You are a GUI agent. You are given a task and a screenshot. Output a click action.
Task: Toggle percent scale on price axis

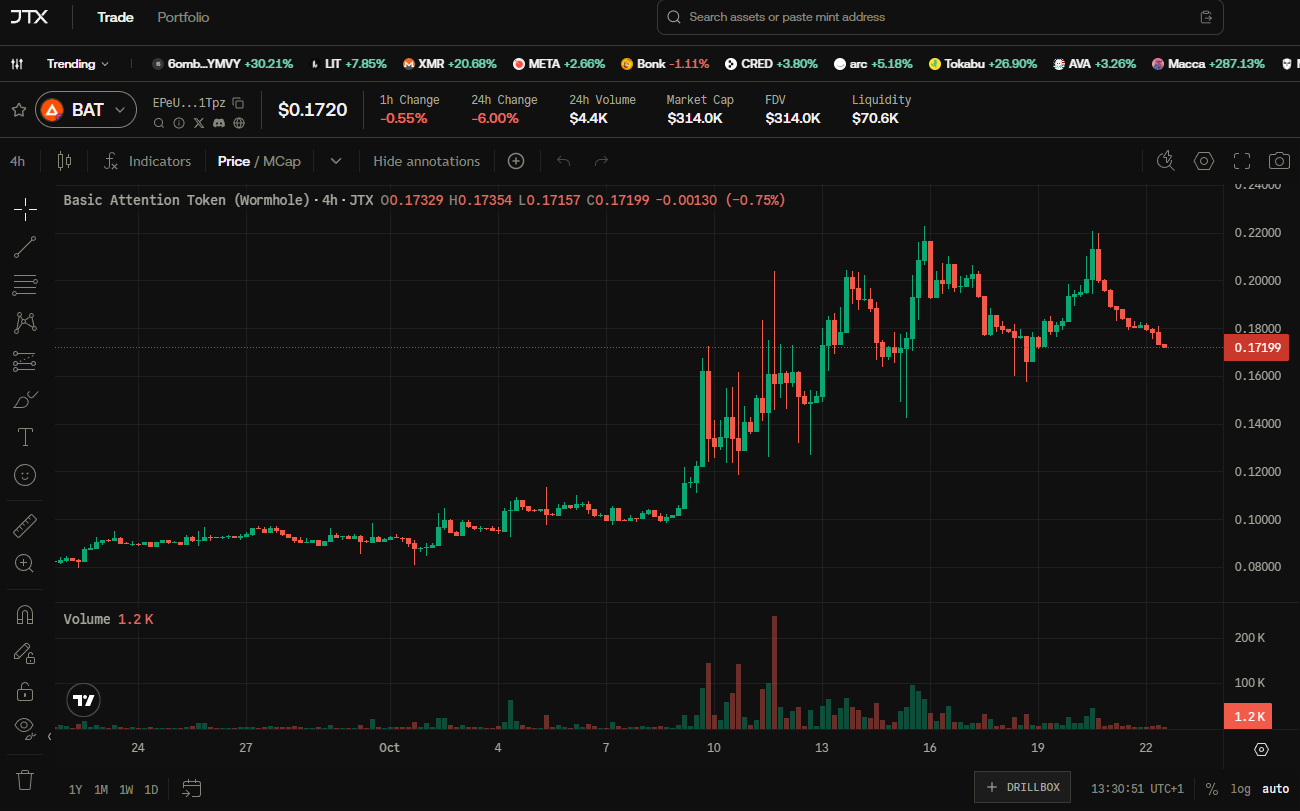pos(1211,789)
